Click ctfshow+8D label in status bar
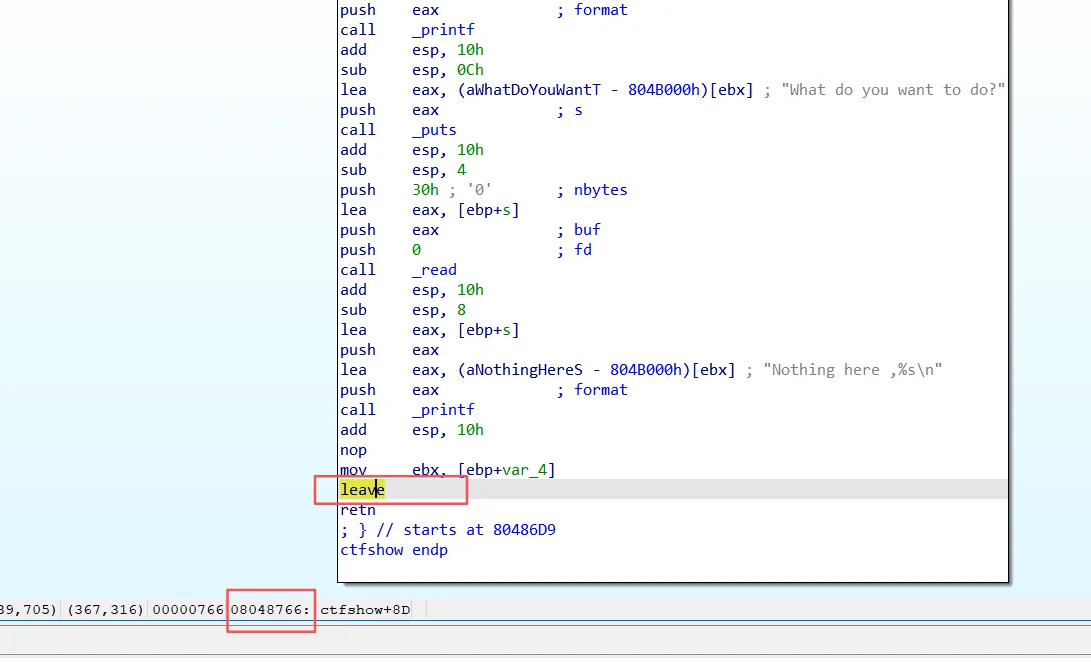The height and width of the screenshot is (663, 1091). pos(365,609)
